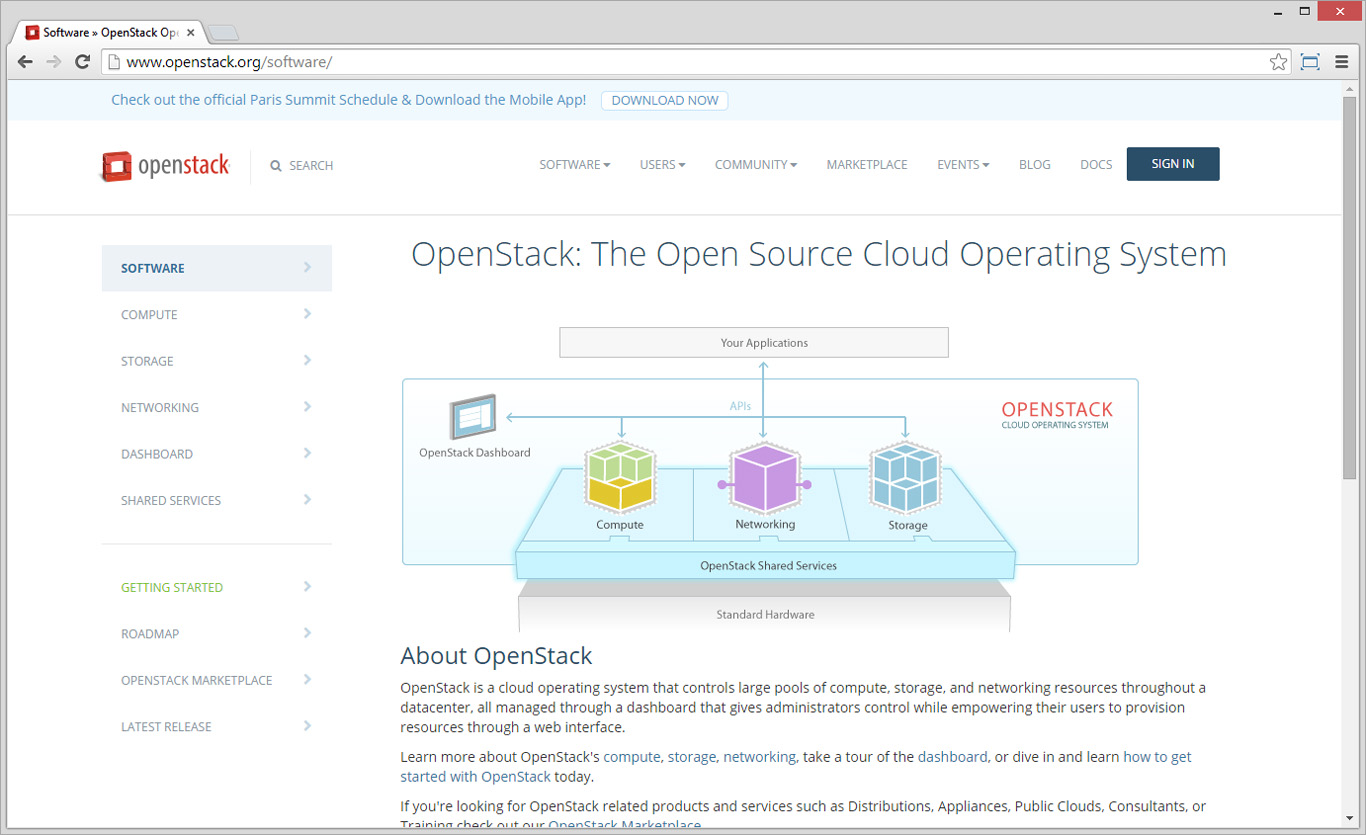Click chevron next to SHARED SERVICES
Screen dimensions: 1366x835
307,500
